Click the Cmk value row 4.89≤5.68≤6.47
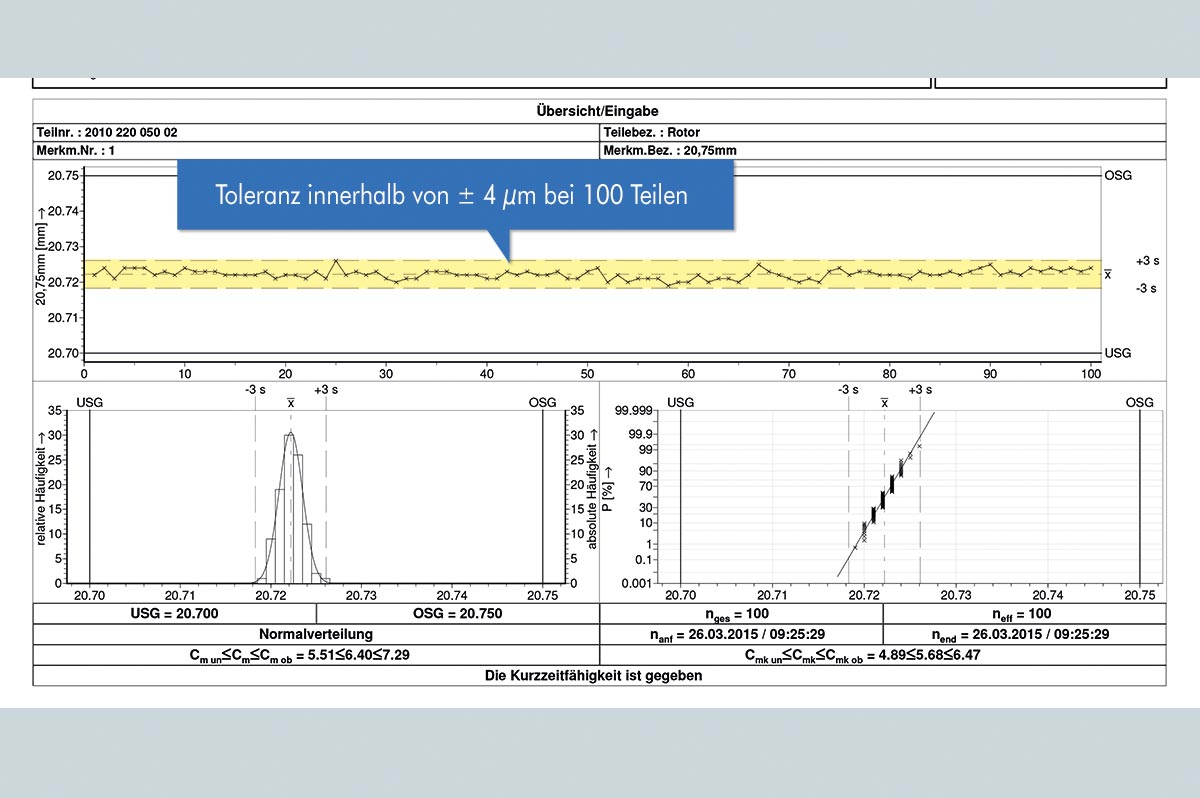This screenshot has height=798, width=1200. 882,655
